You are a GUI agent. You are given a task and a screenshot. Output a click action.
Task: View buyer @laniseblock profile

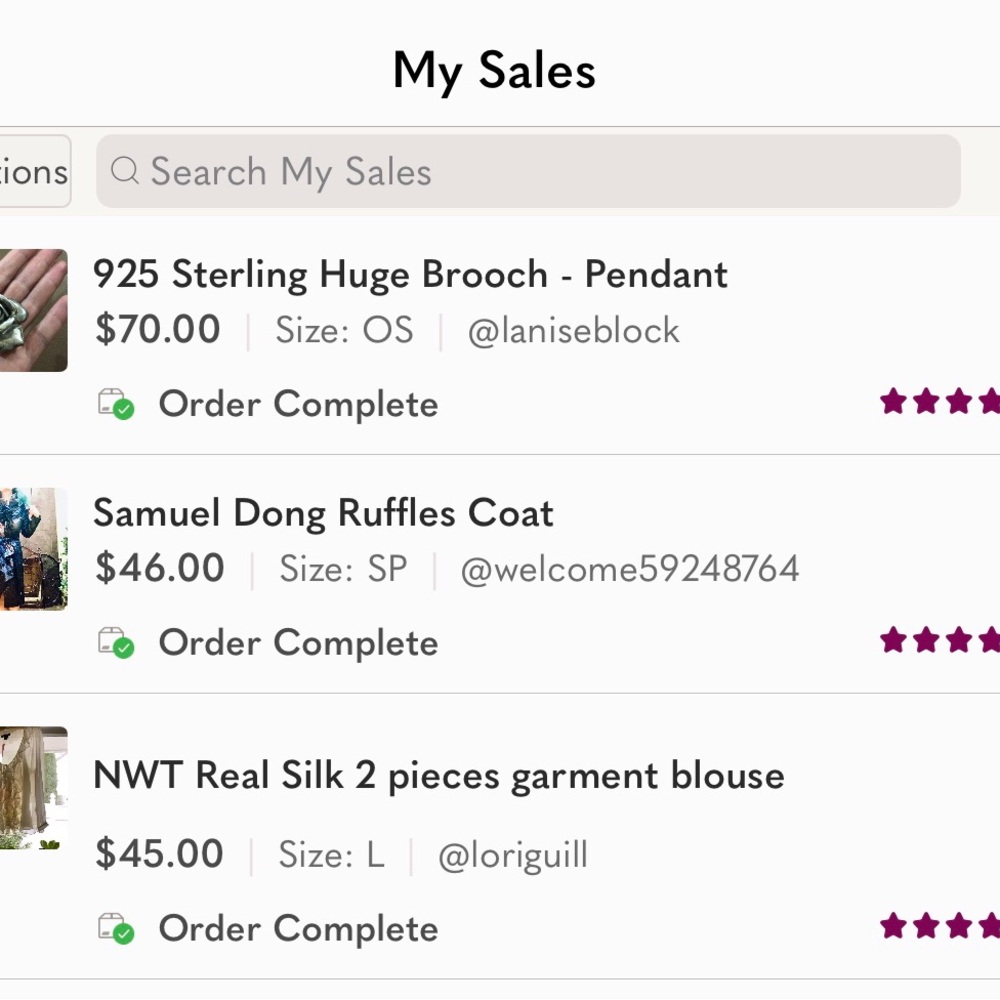click(573, 331)
